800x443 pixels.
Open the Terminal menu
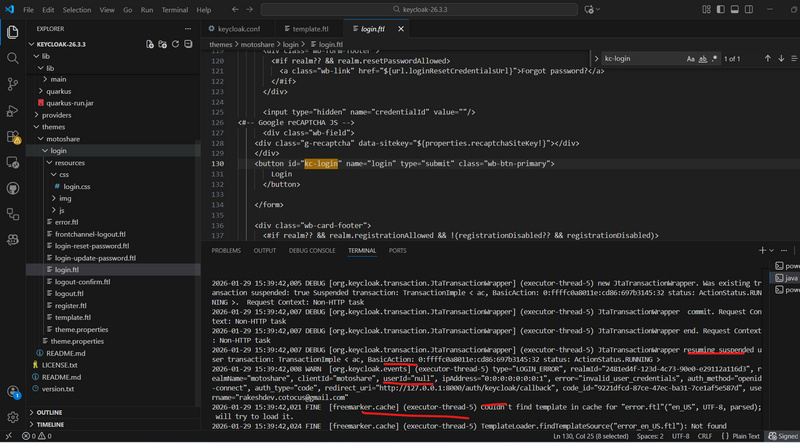[174, 10]
